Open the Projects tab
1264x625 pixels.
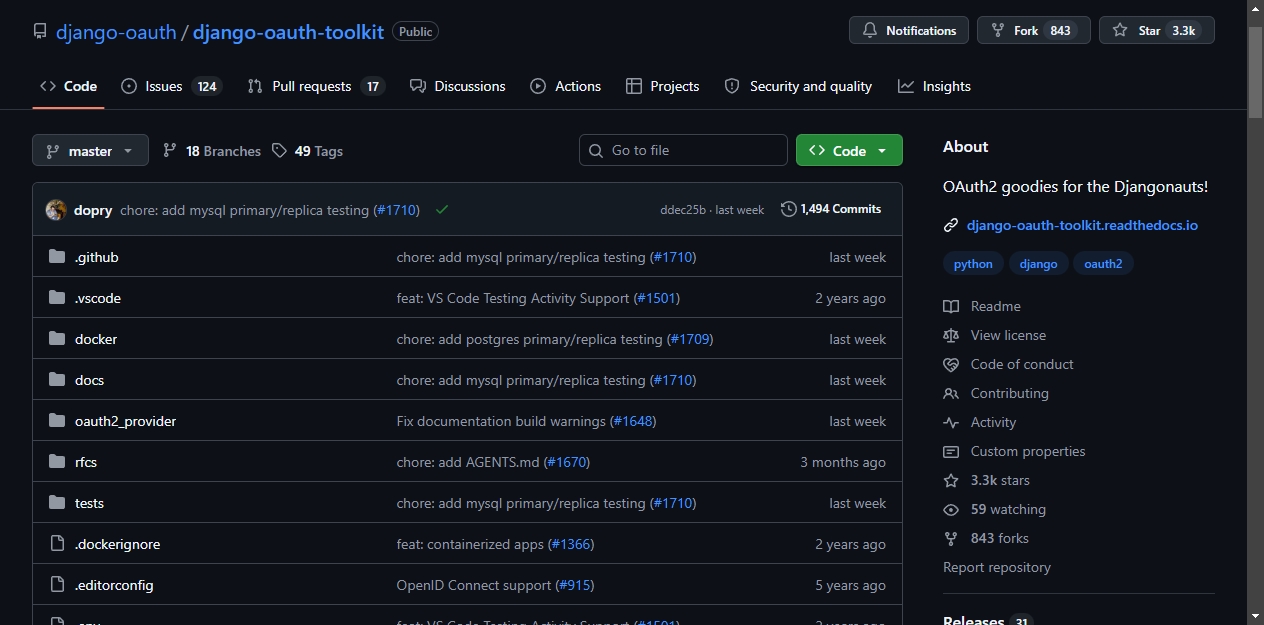[662, 86]
